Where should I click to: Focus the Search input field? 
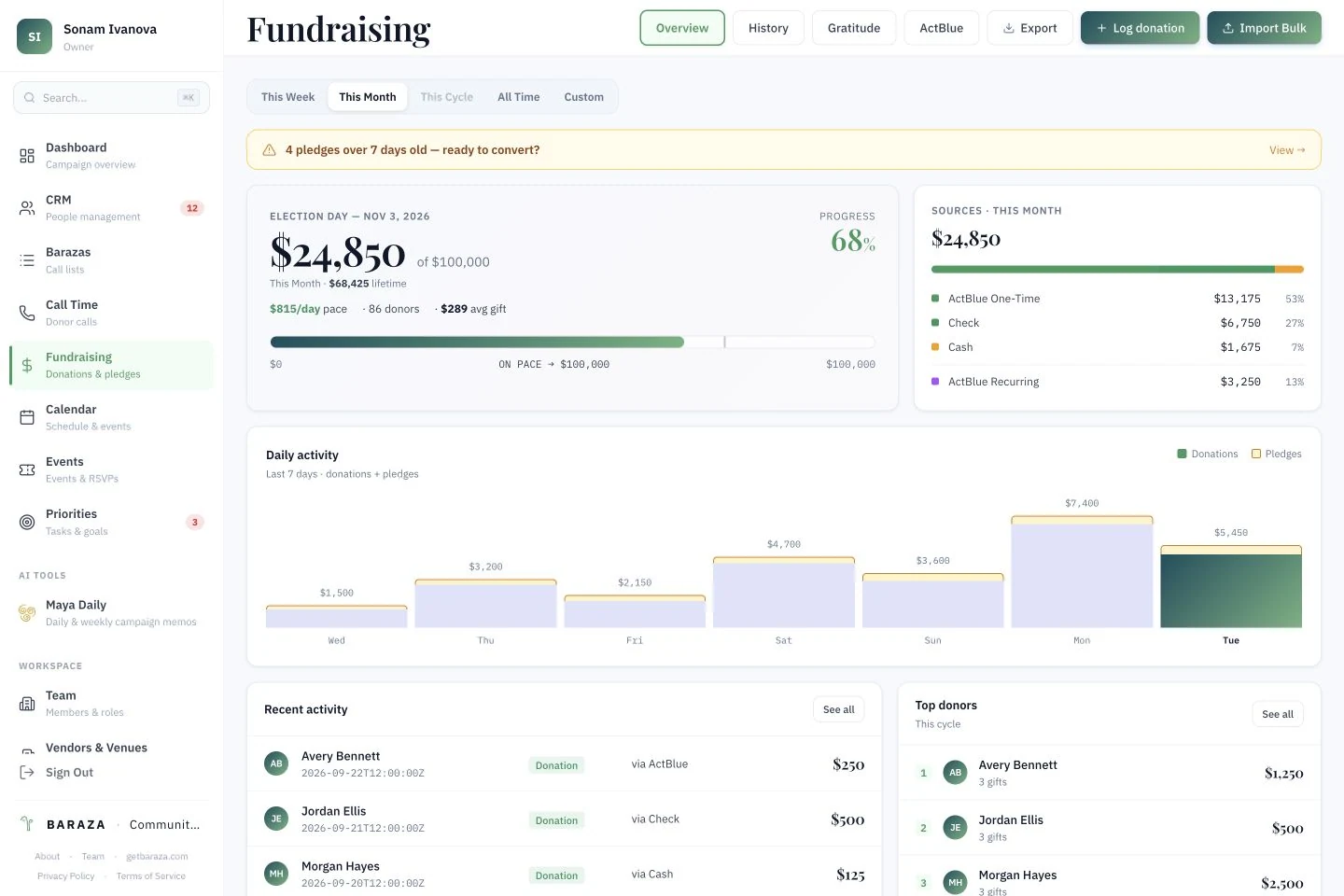[111, 98]
